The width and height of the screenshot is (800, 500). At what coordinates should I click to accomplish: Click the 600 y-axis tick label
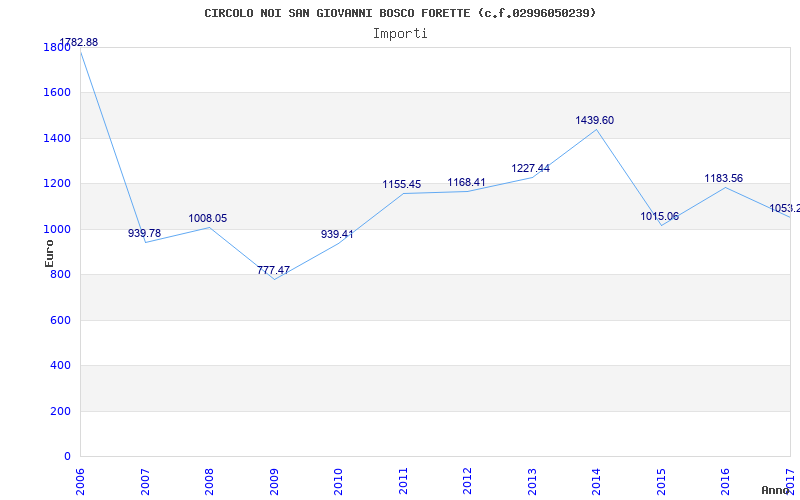point(60,320)
